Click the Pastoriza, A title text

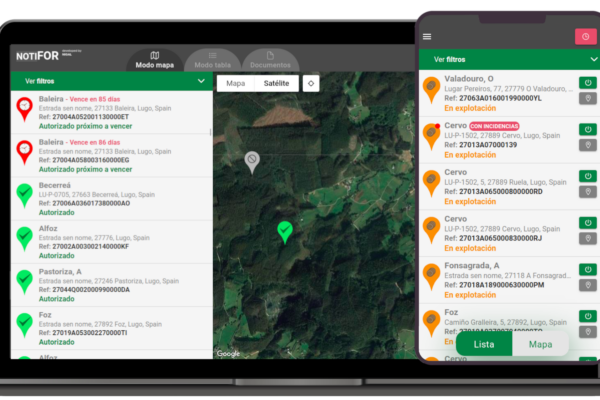pyautogui.click(x=60, y=272)
